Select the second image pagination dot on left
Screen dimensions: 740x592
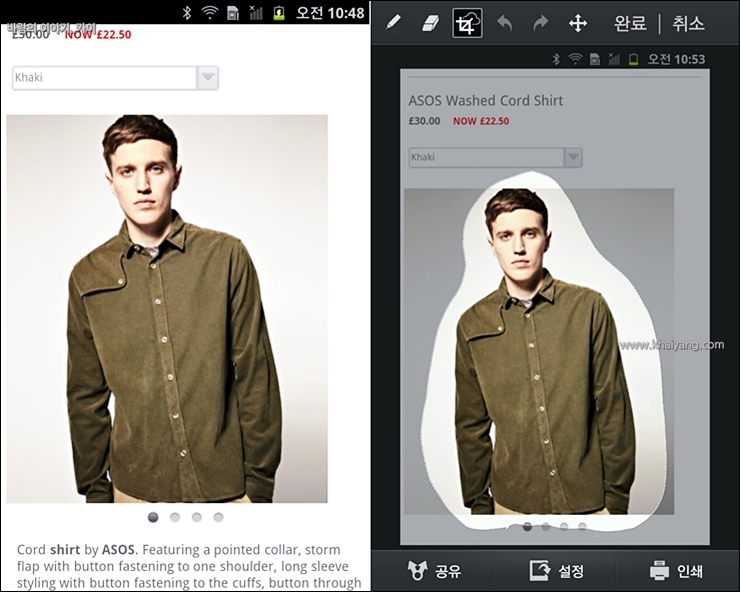175,517
